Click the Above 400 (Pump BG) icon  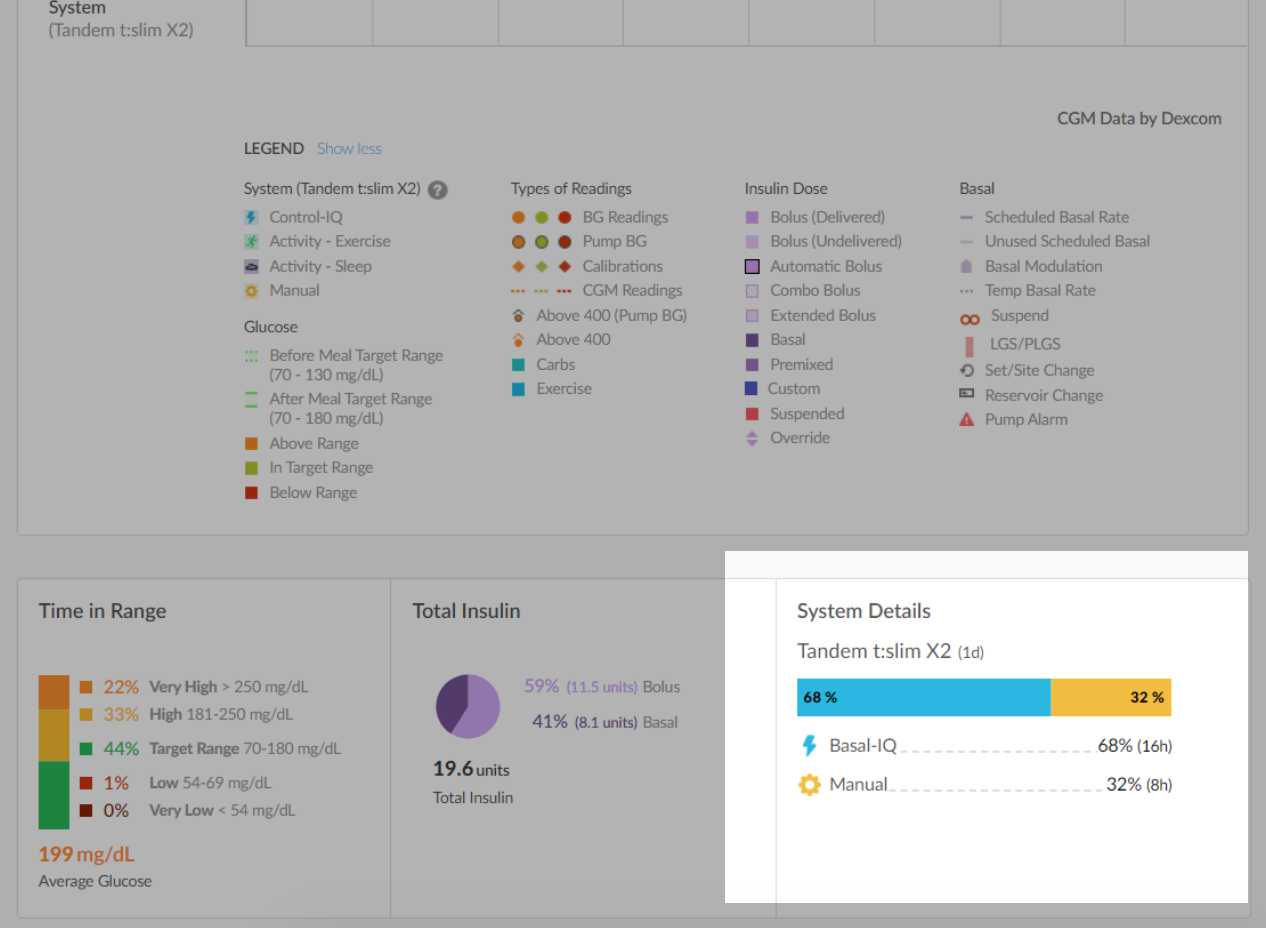coord(518,316)
